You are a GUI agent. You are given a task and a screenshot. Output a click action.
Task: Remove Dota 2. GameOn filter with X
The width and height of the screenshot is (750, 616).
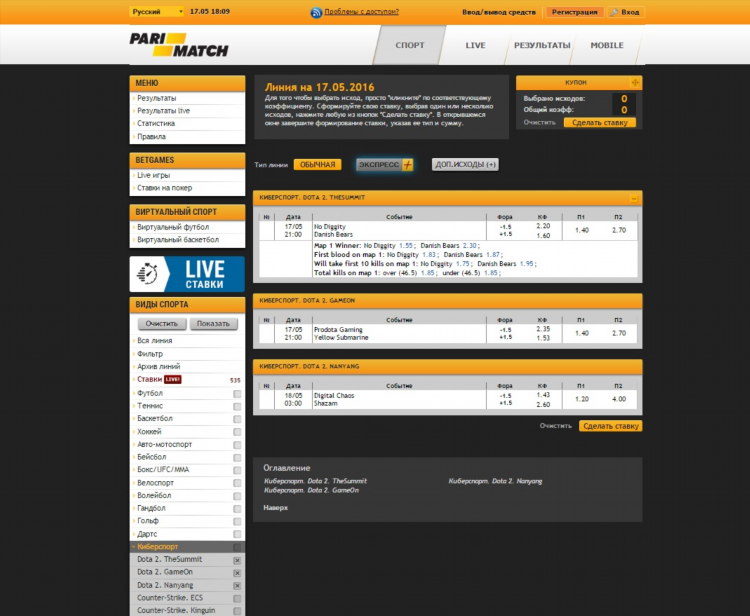[237, 573]
